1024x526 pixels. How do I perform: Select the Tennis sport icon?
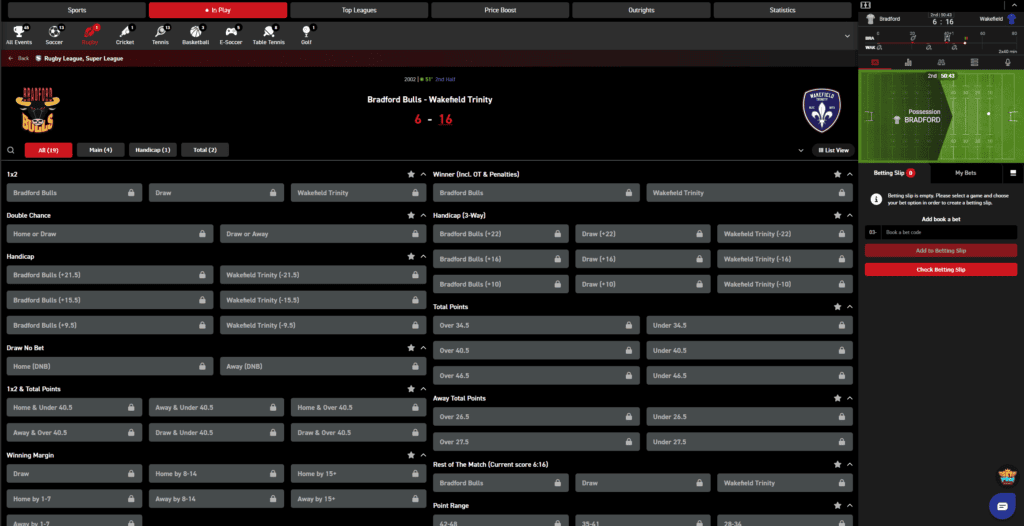pos(160,31)
